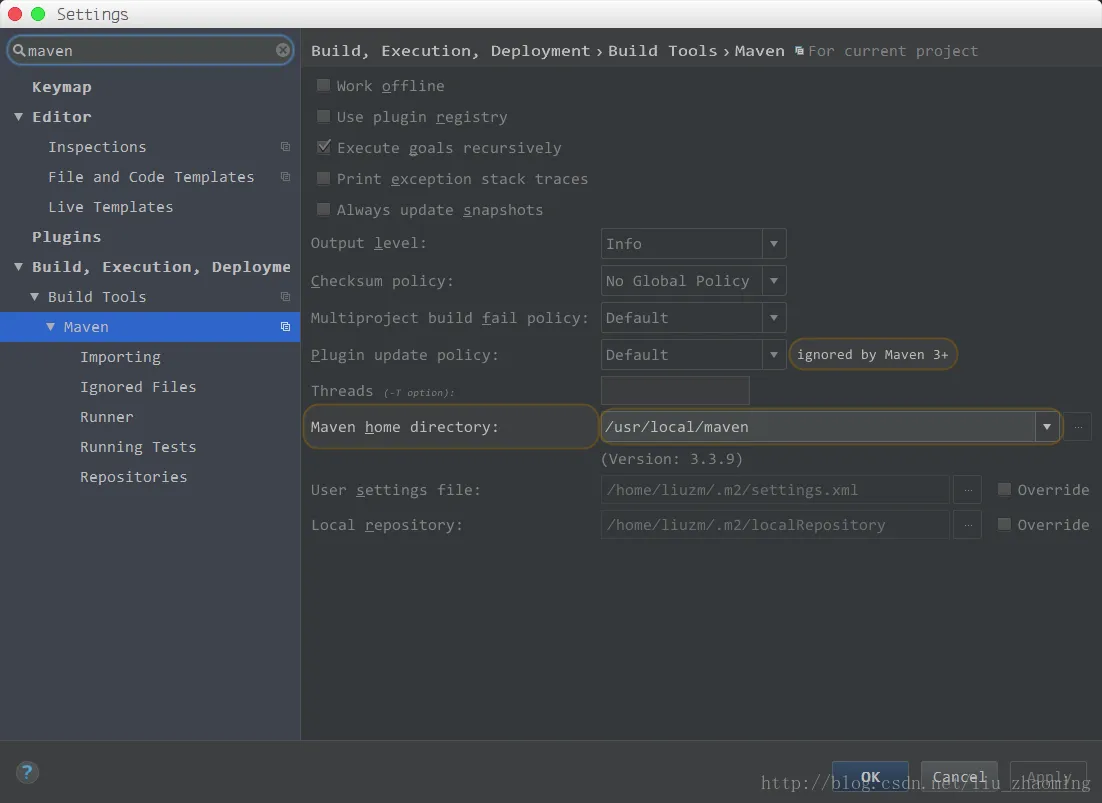1102x803 pixels.
Task: Open the Output level dropdown
Action: pyautogui.click(x=773, y=244)
